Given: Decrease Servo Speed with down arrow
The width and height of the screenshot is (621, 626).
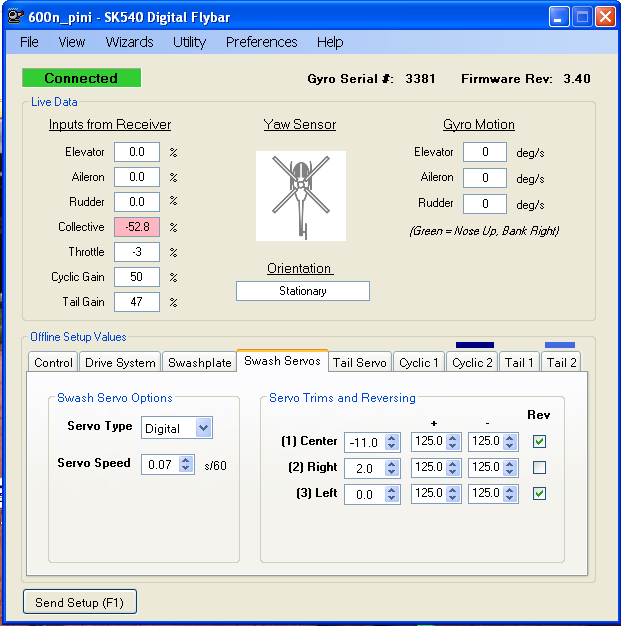Looking at the screenshot, I should tap(185, 469).
